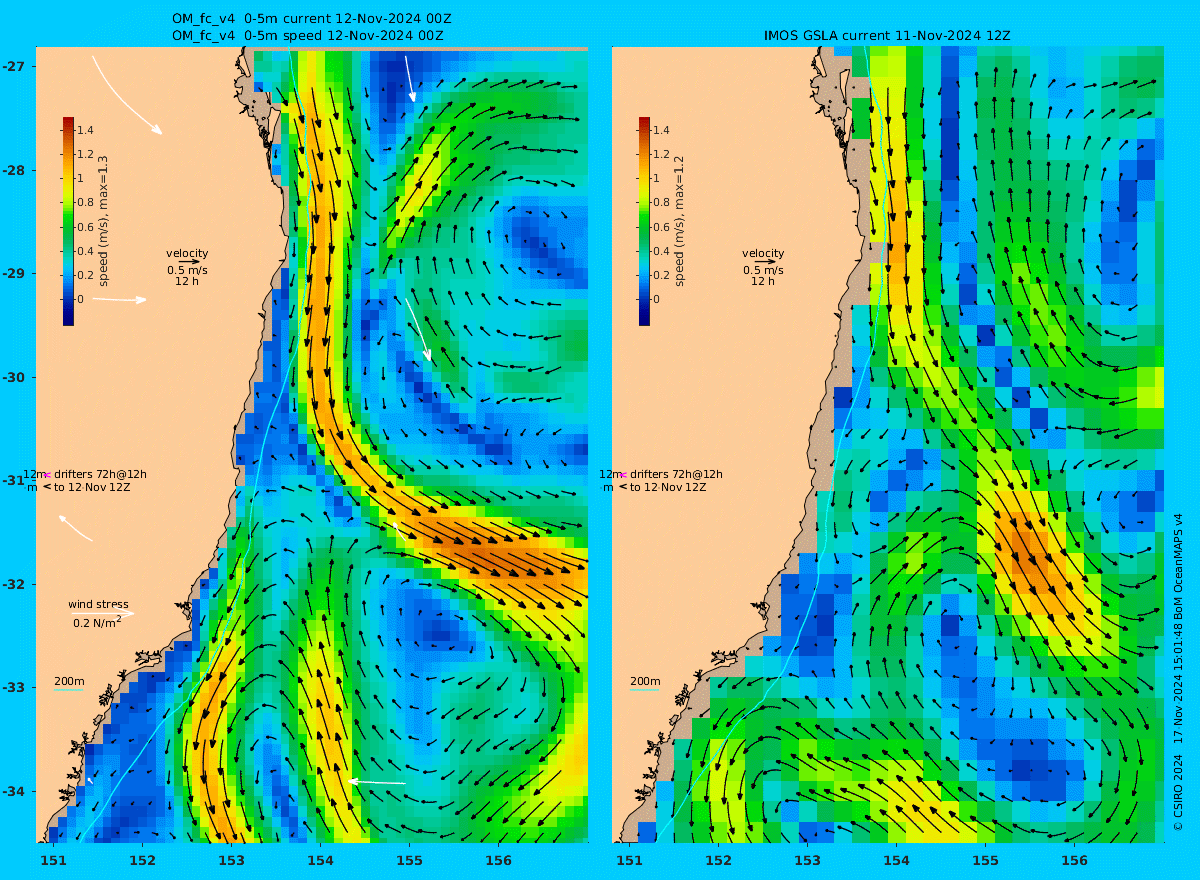Click longitude label '151' under the right map
Image resolution: width=1200 pixels, height=880 pixels.
click(x=629, y=860)
